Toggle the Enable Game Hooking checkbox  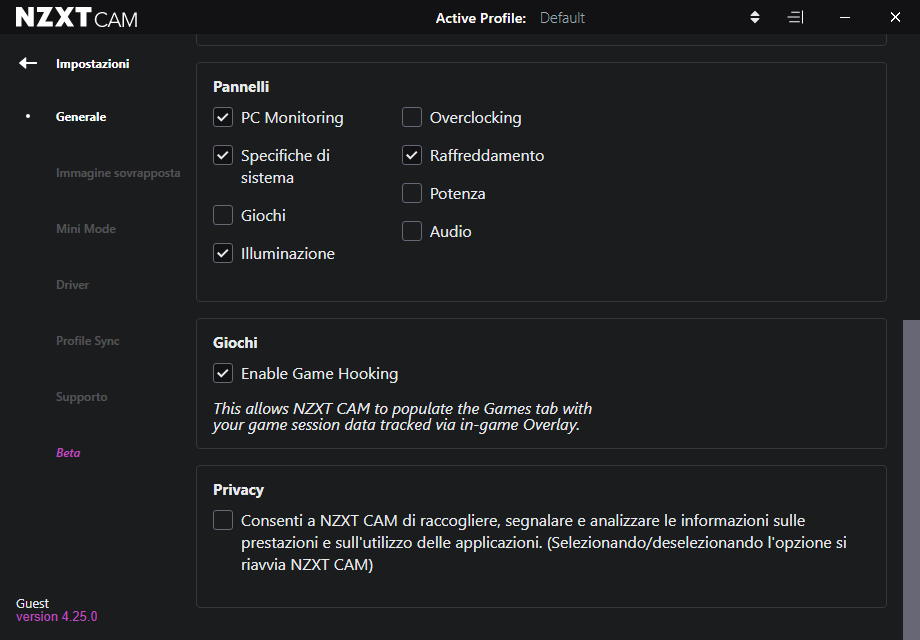coord(223,374)
